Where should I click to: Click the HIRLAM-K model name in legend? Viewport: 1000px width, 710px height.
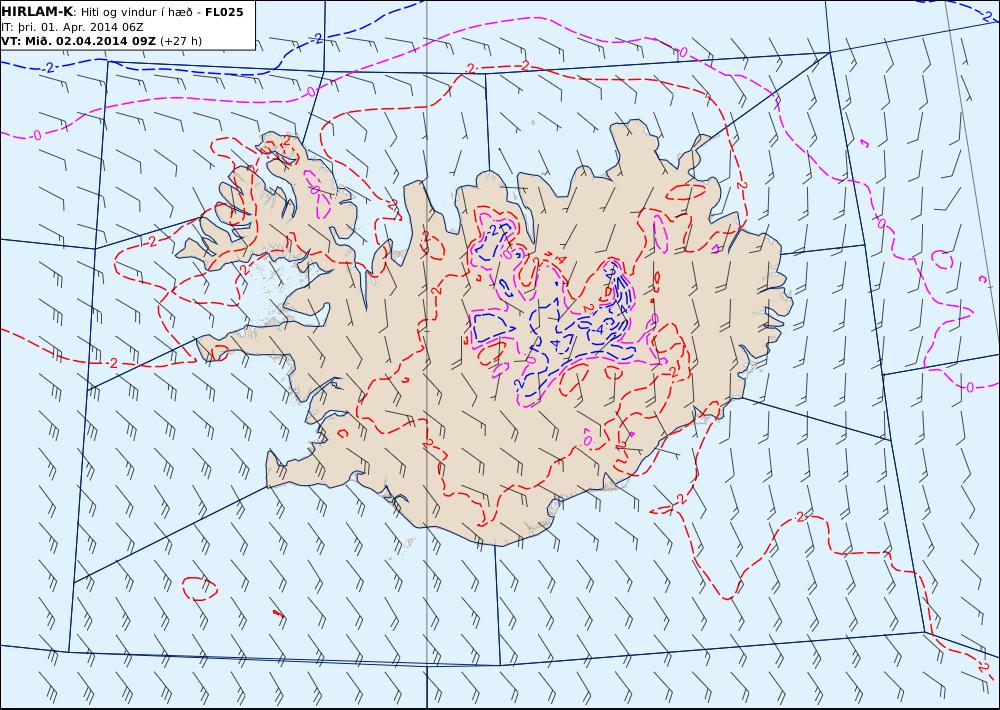point(38,12)
